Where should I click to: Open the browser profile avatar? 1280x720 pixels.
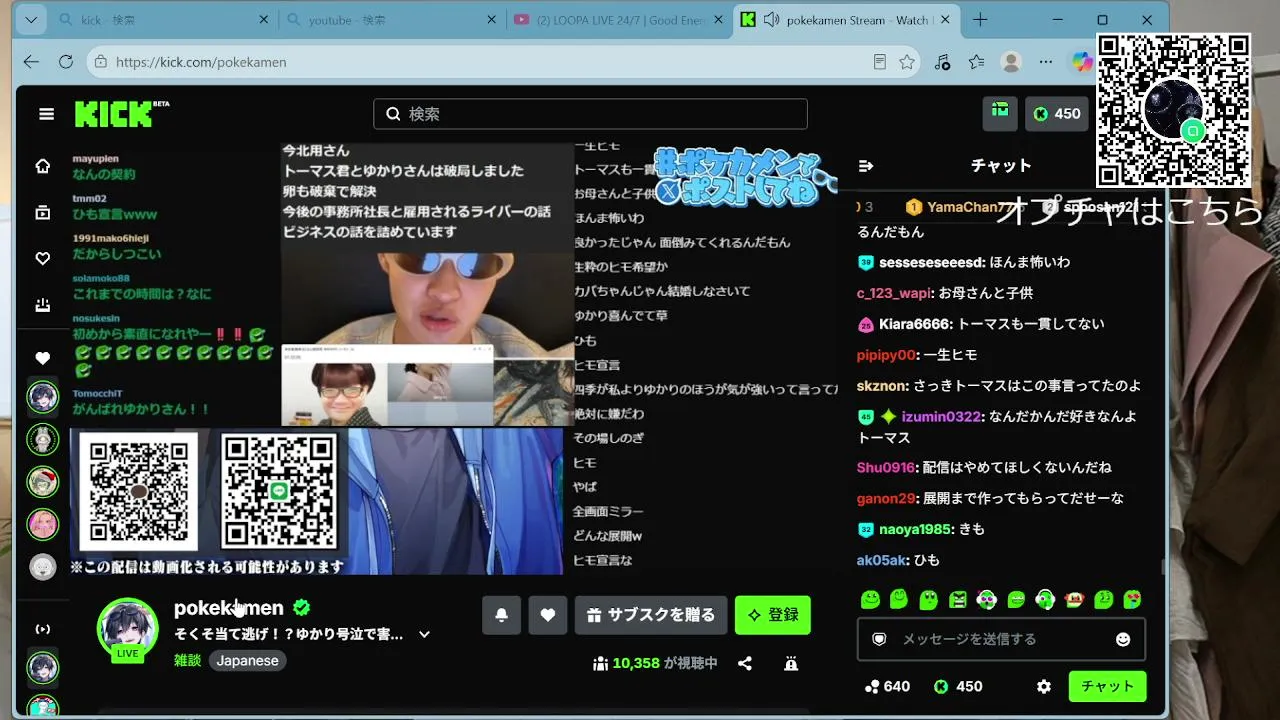tap(1011, 62)
